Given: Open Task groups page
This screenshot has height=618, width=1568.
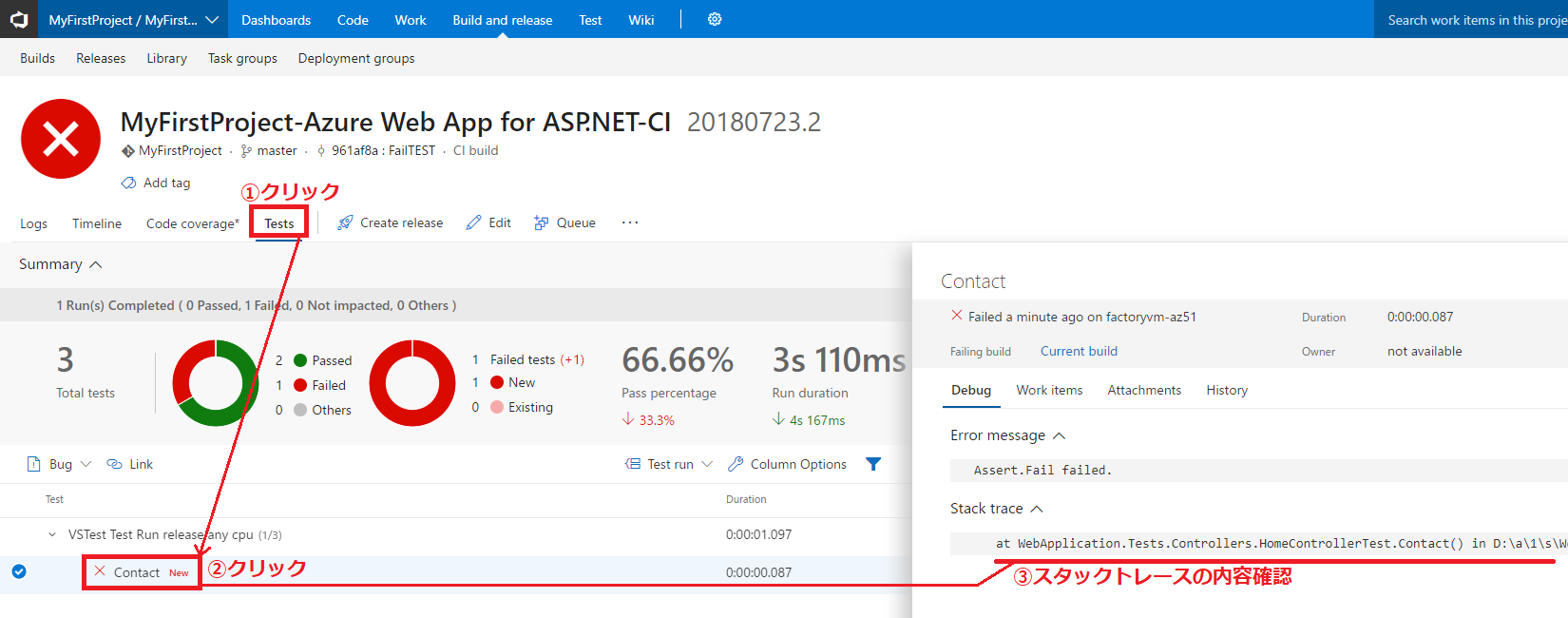Looking at the screenshot, I should tap(242, 58).
